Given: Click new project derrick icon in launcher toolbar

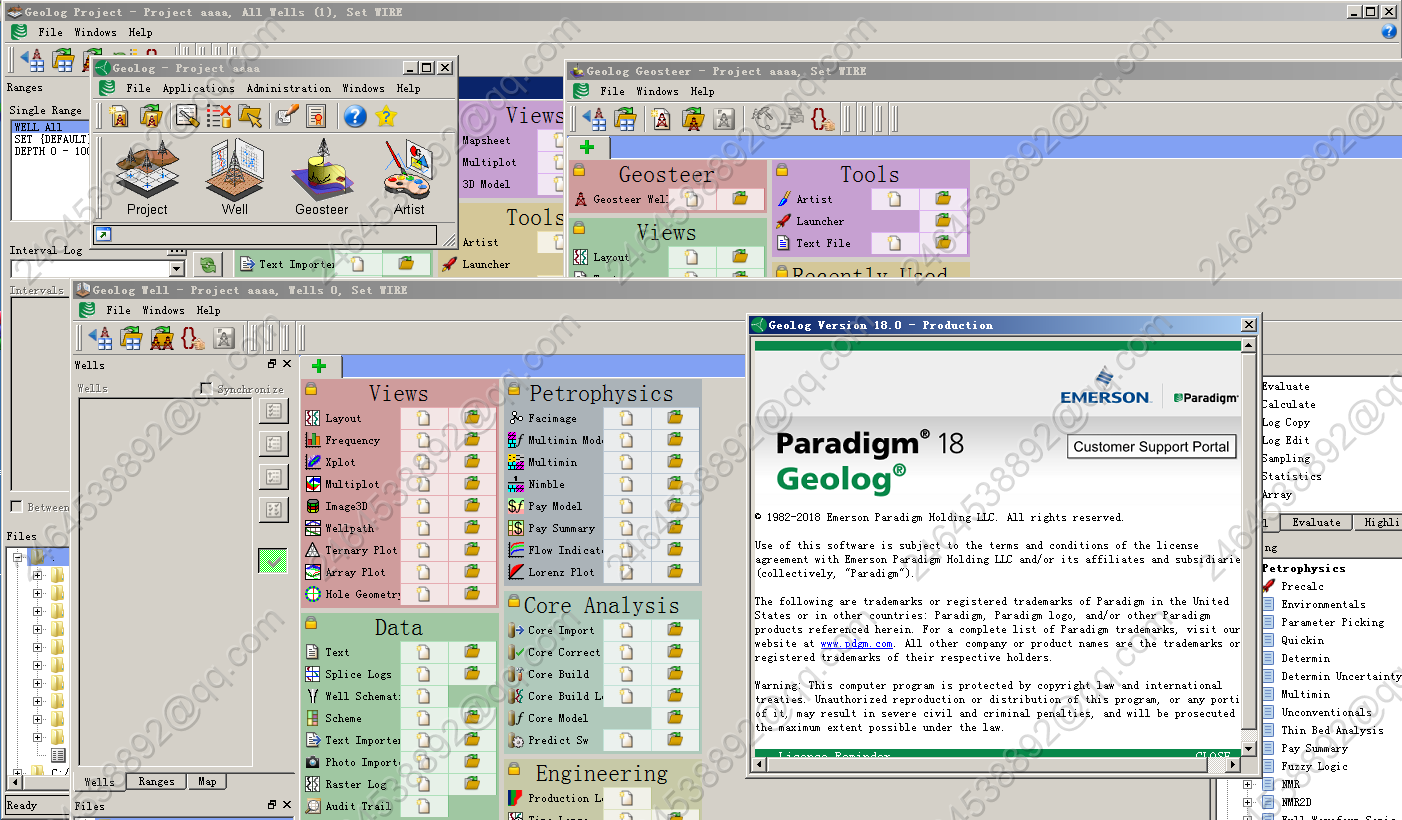Looking at the screenshot, I should pyautogui.click(x=120, y=116).
